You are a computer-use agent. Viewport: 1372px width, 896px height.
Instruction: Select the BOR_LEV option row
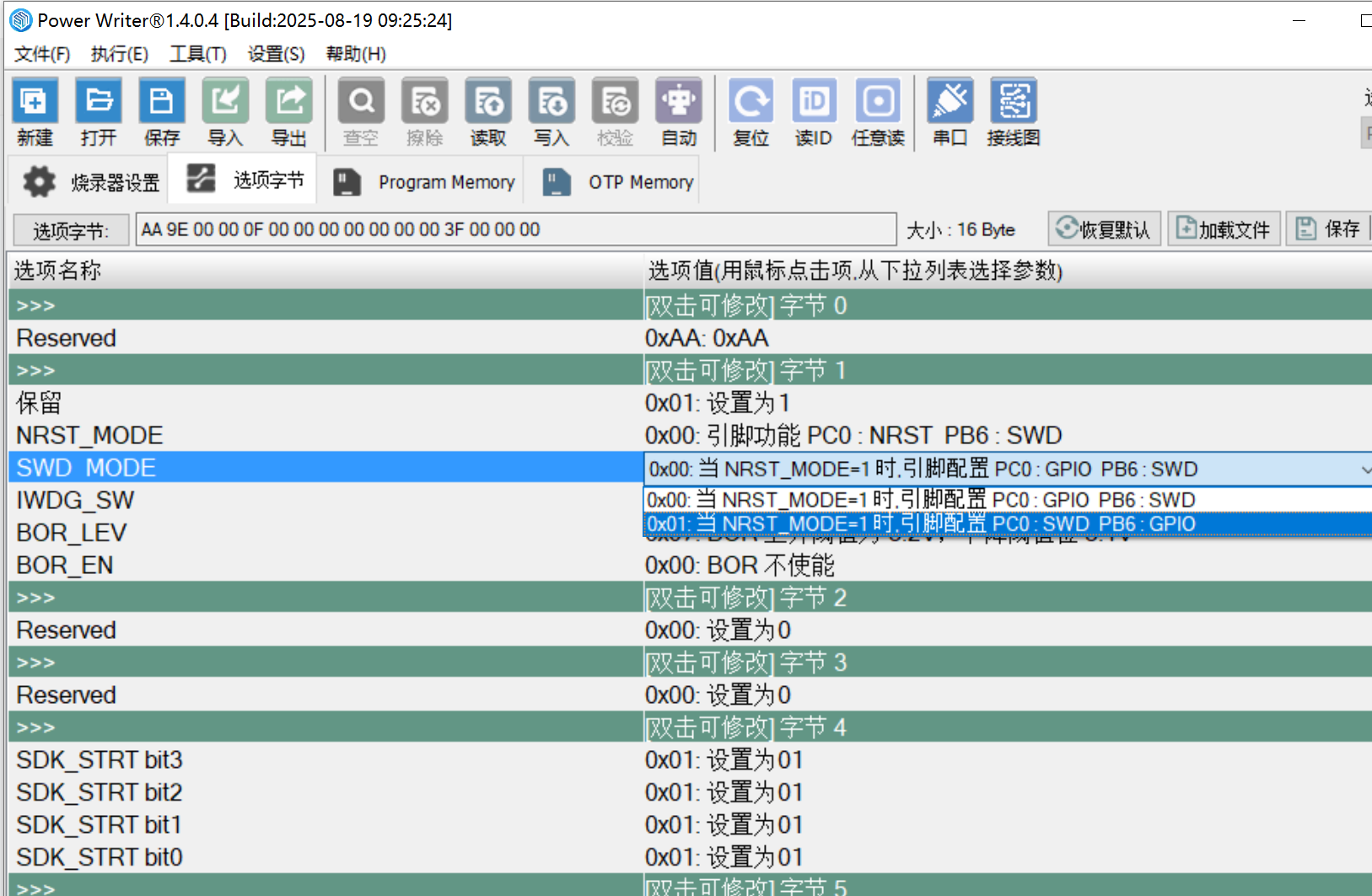click(x=326, y=533)
